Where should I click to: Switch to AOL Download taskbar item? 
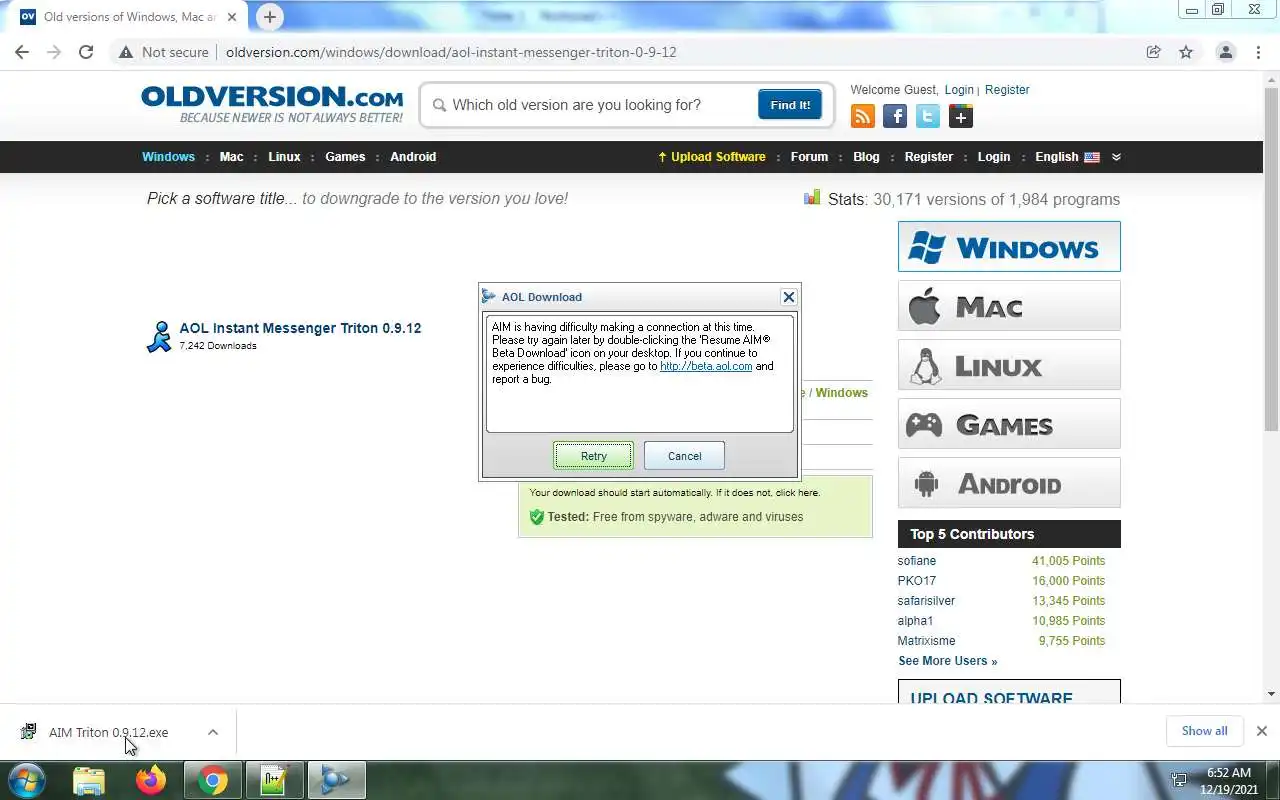[336, 780]
